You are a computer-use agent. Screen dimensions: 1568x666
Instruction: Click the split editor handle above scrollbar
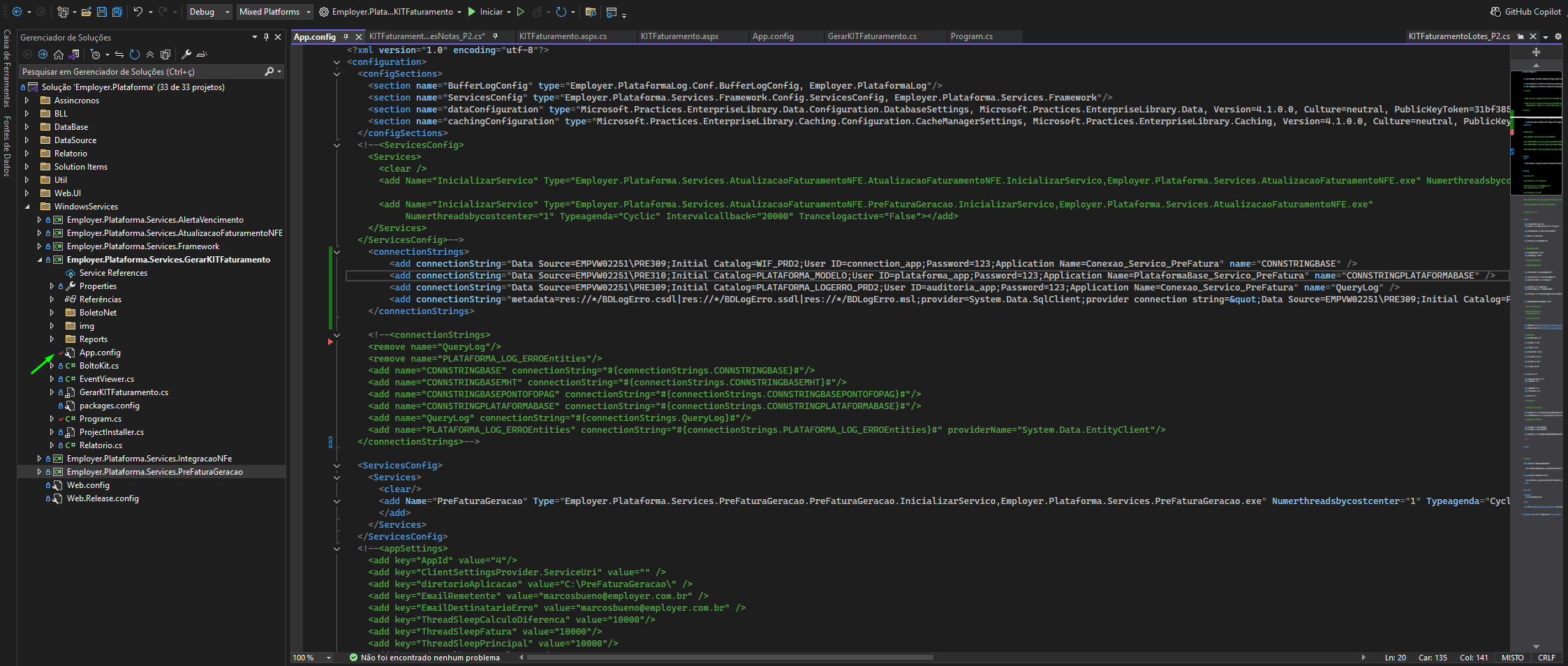click(1536, 52)
